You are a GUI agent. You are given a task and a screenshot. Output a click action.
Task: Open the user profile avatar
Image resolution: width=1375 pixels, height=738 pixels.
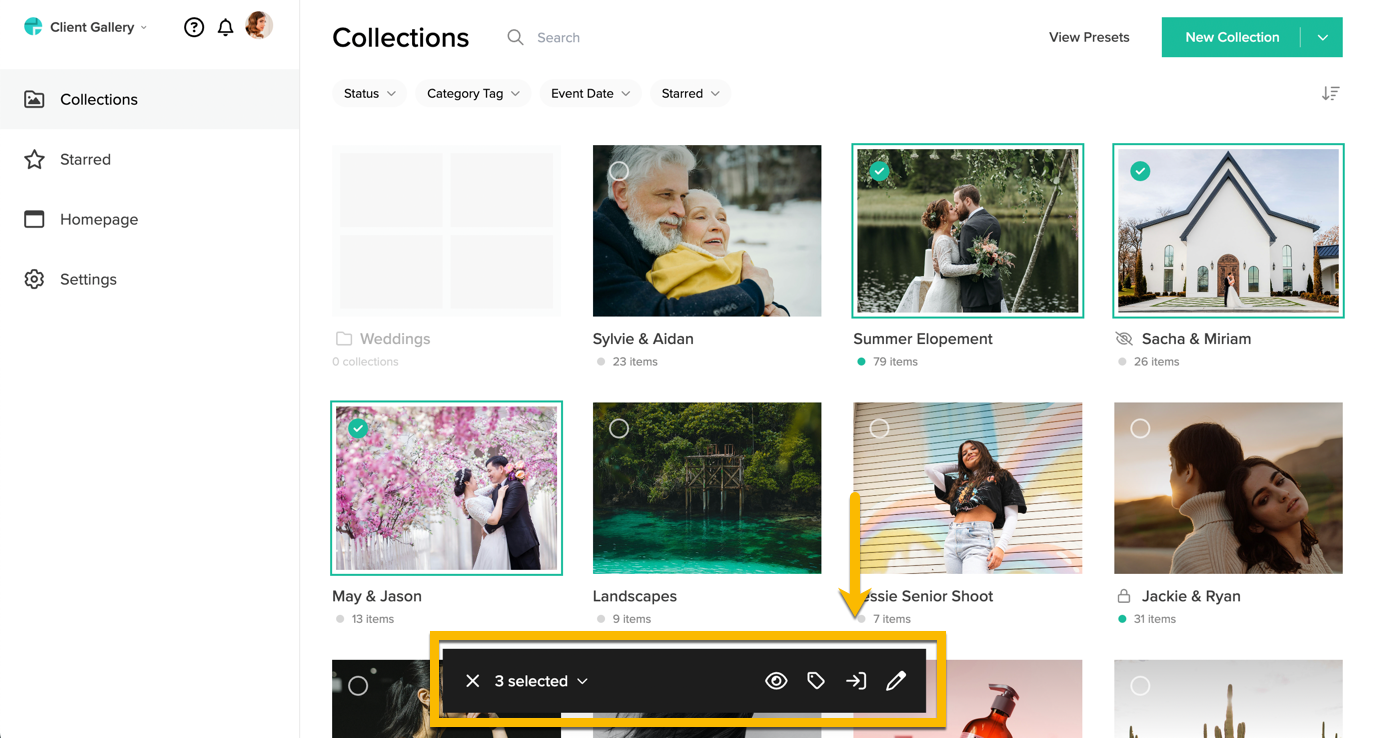[x=259, y=25]
